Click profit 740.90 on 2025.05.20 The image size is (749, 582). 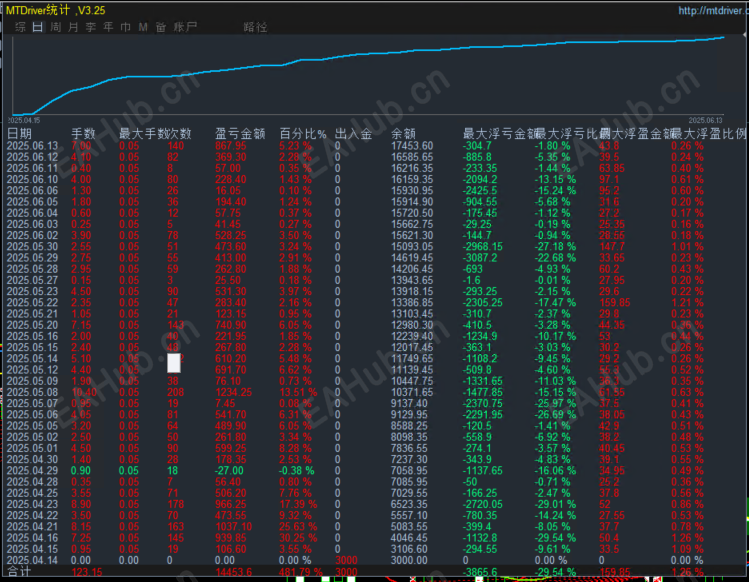coord(231,325)
